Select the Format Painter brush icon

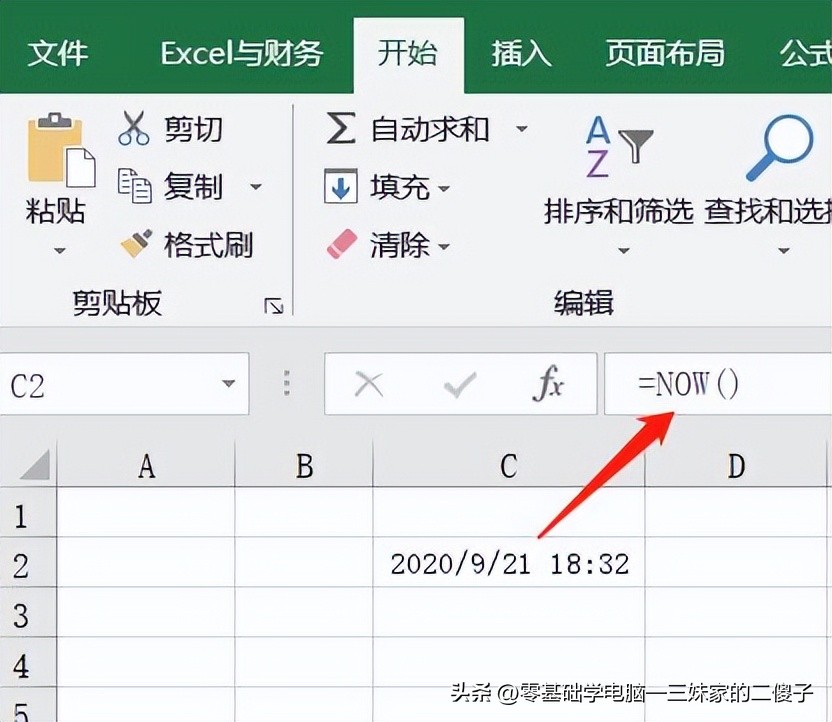coord(135,243)
